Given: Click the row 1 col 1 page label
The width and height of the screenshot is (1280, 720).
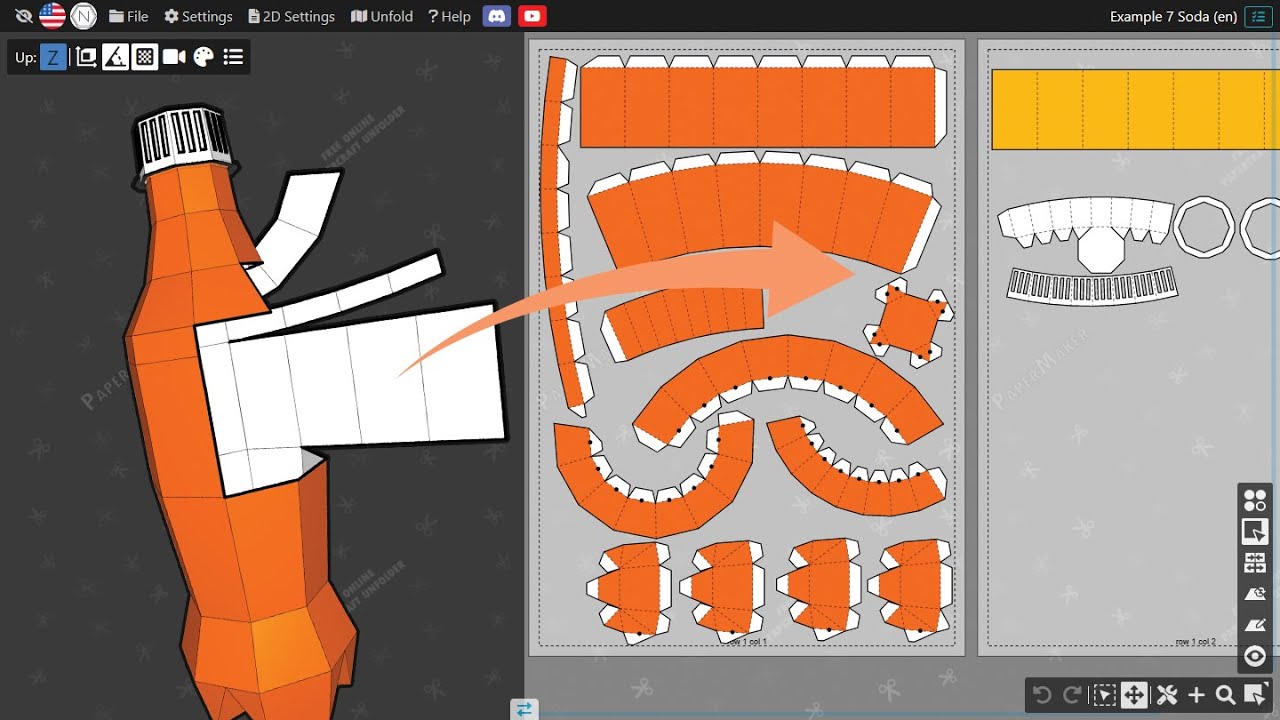Looking at the screenshot, I should (749, 642).
